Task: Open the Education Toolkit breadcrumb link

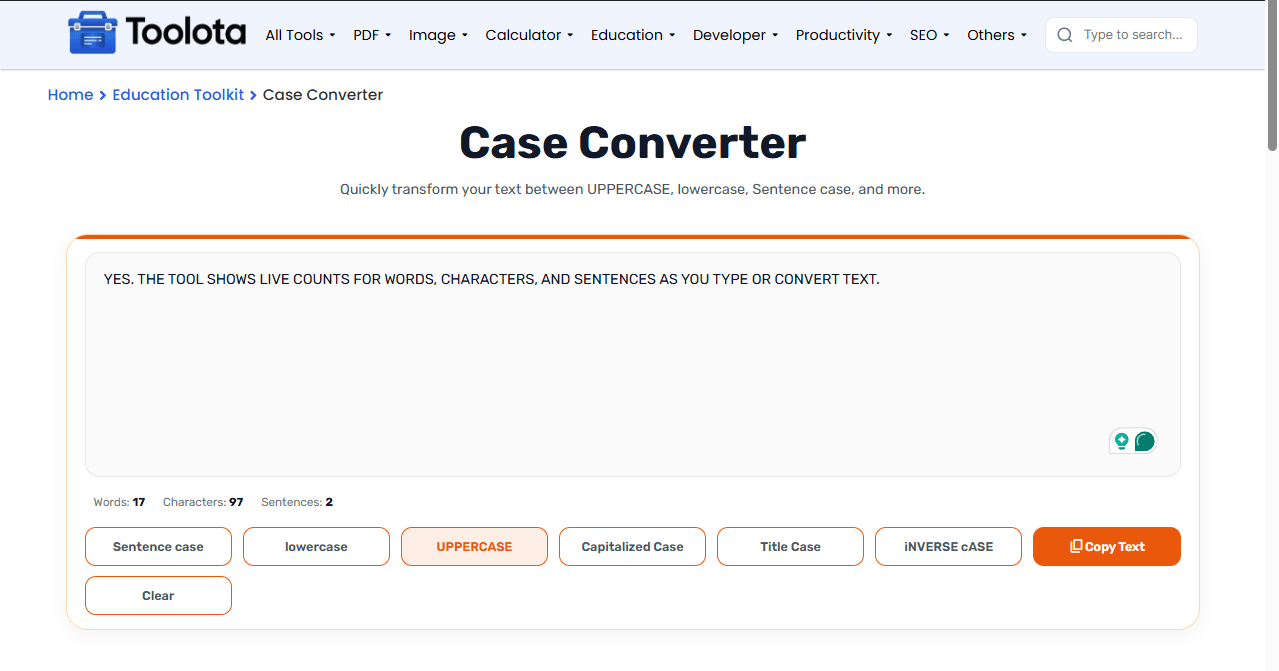Action: [178, 95]
